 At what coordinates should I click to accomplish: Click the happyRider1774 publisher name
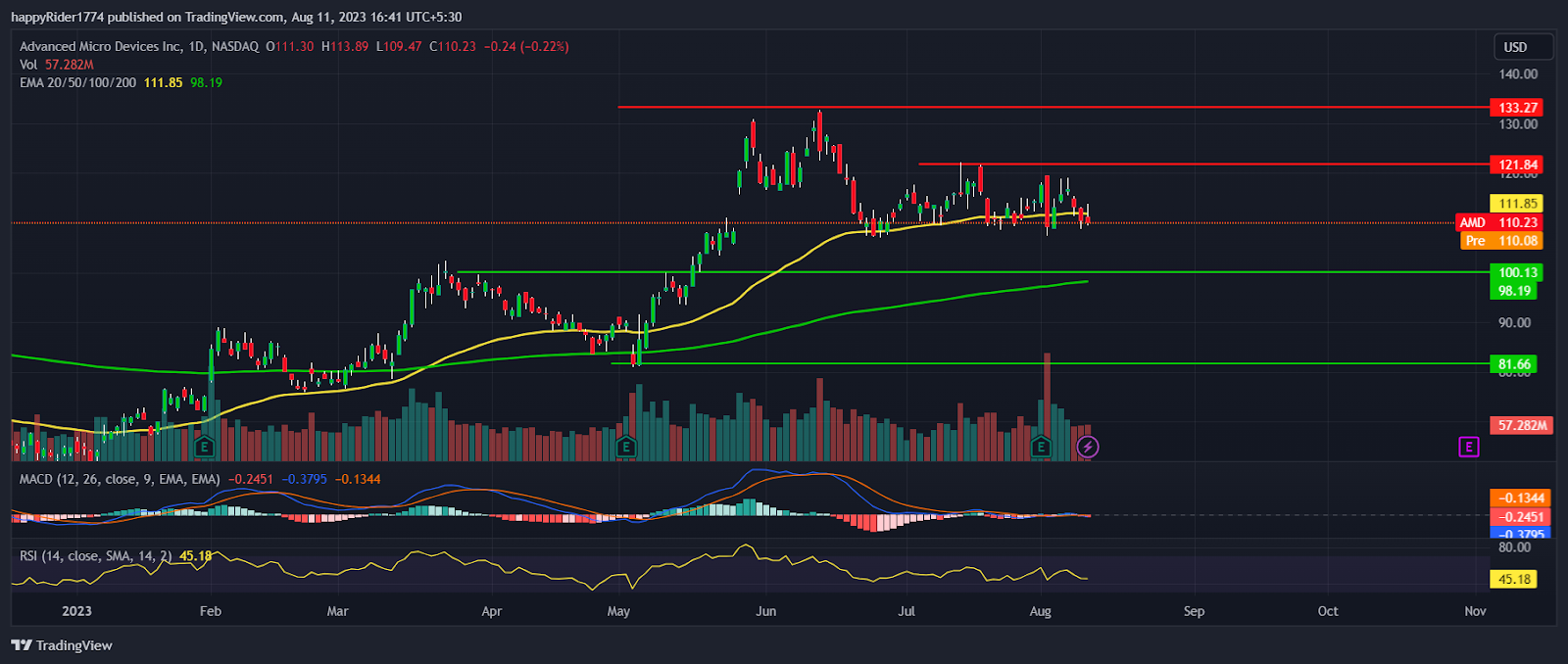(x=57, y=17)
